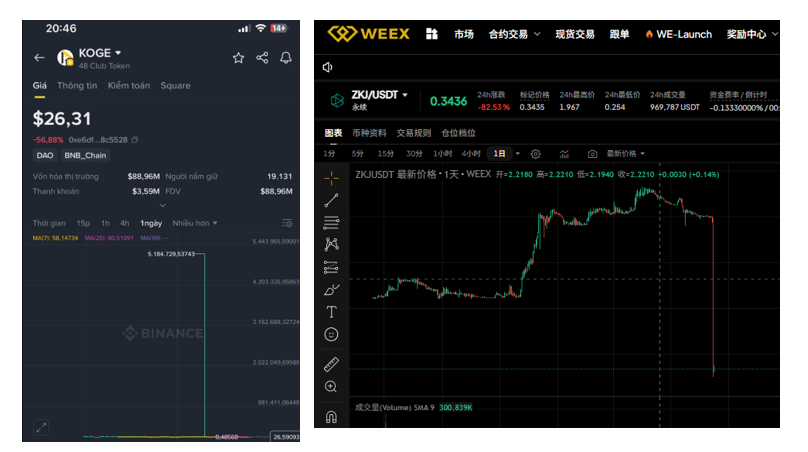Click the 成交量(Volume) SMA 9 indicator label
The height and width of the screenshot is (452, 808).
pyautogui.click(x=395, y=408)
